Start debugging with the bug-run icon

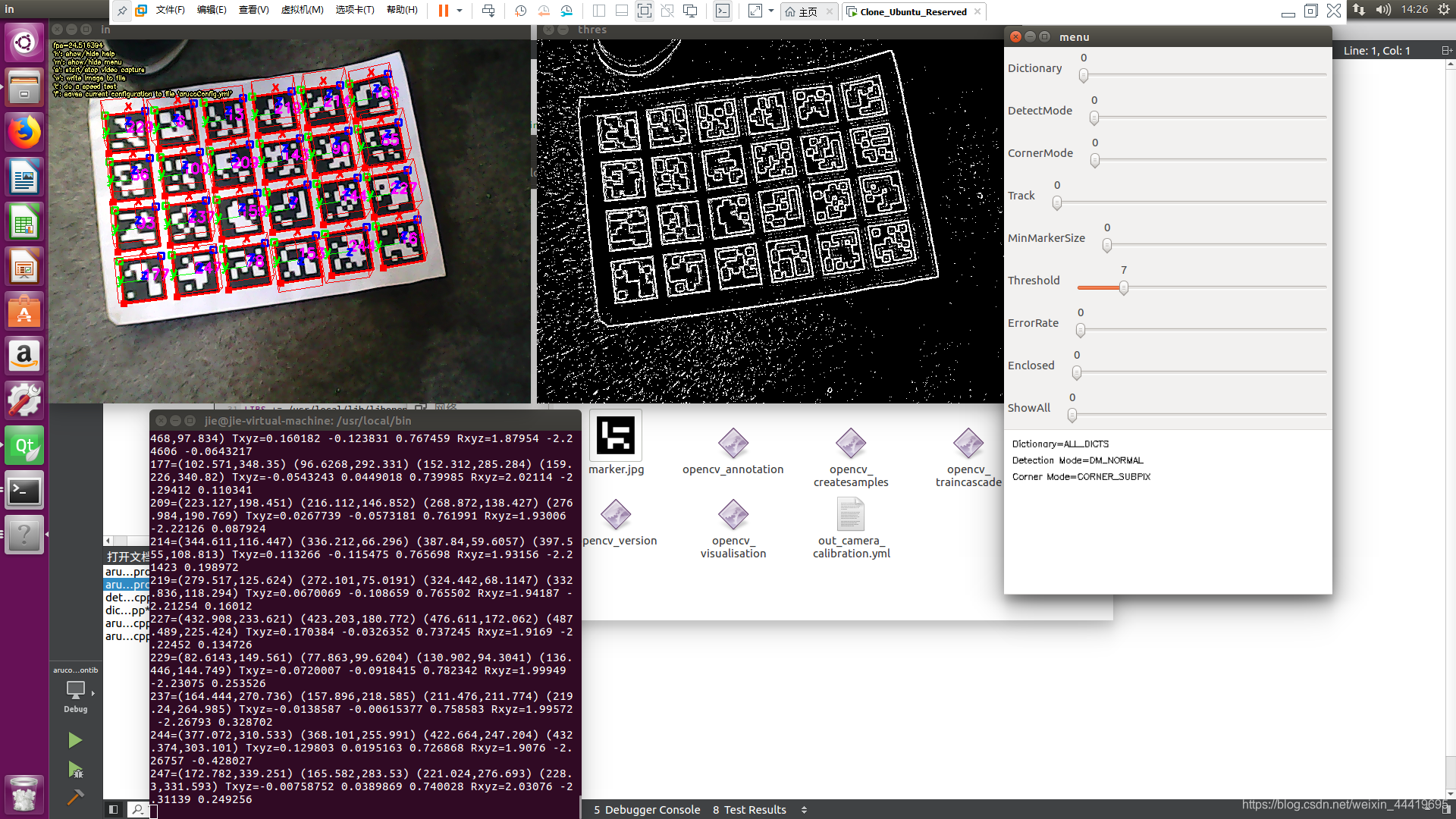(x=75, y=770)
